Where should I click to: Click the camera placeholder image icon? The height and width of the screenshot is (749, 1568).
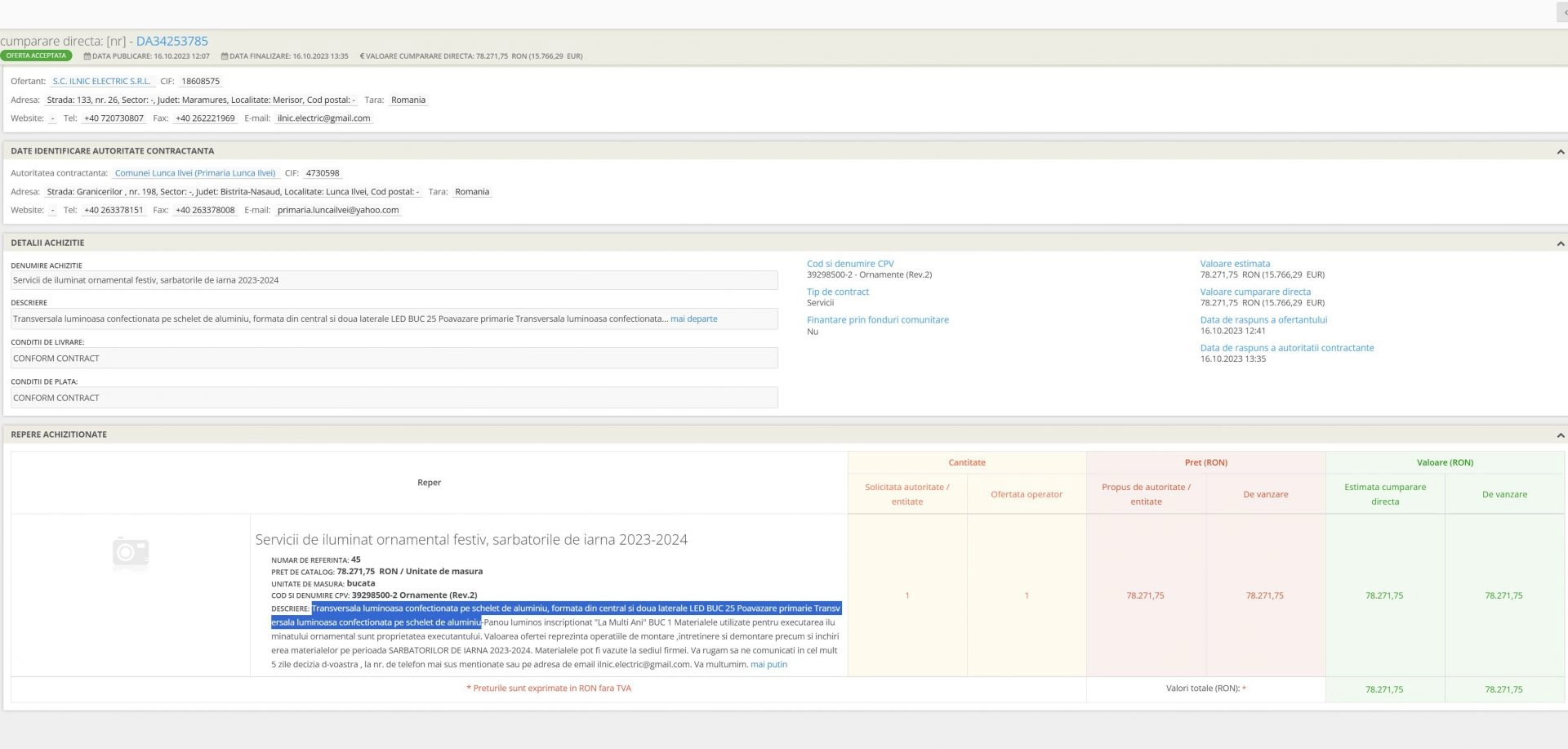(131, 552)
